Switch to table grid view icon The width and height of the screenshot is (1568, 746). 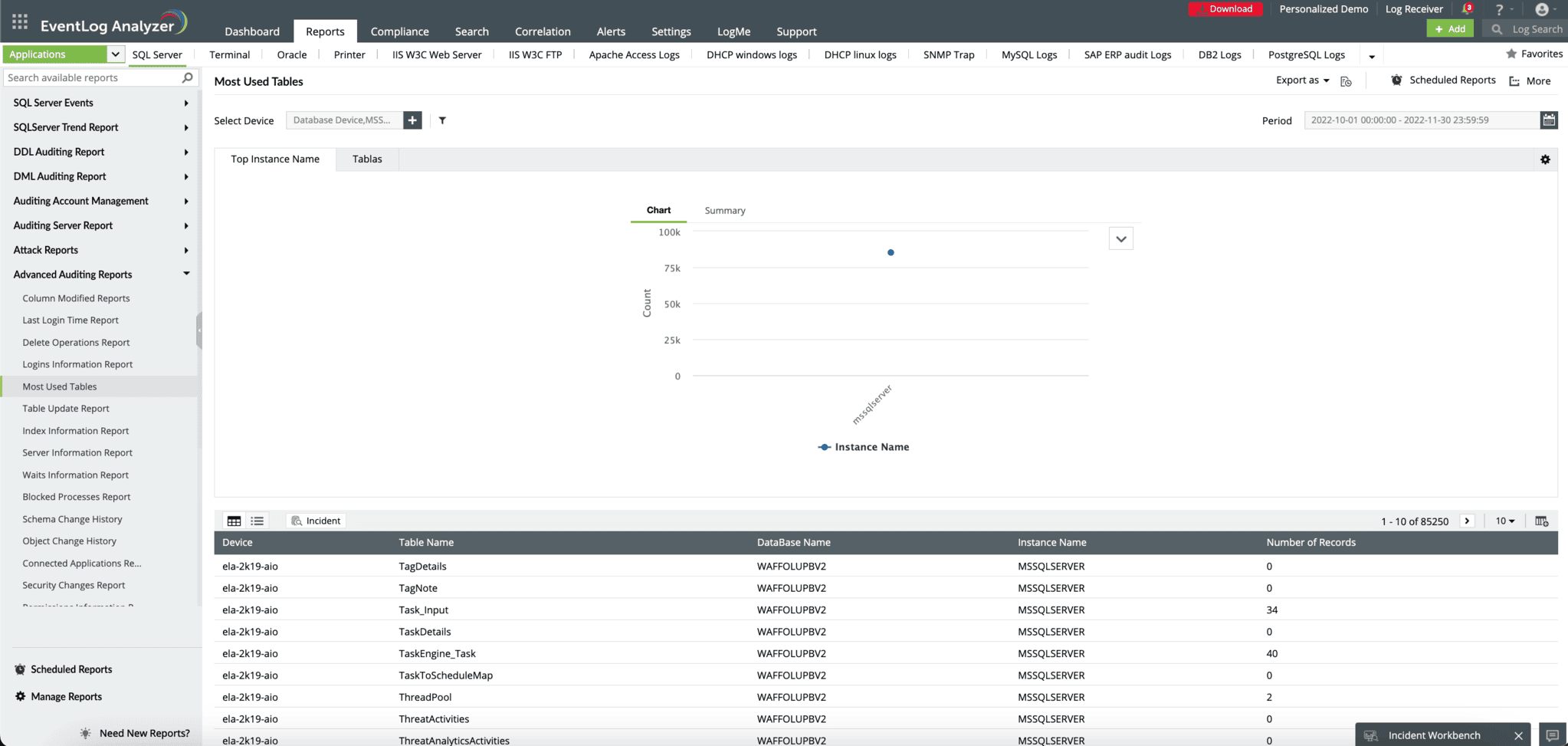(x=234, y=521)
